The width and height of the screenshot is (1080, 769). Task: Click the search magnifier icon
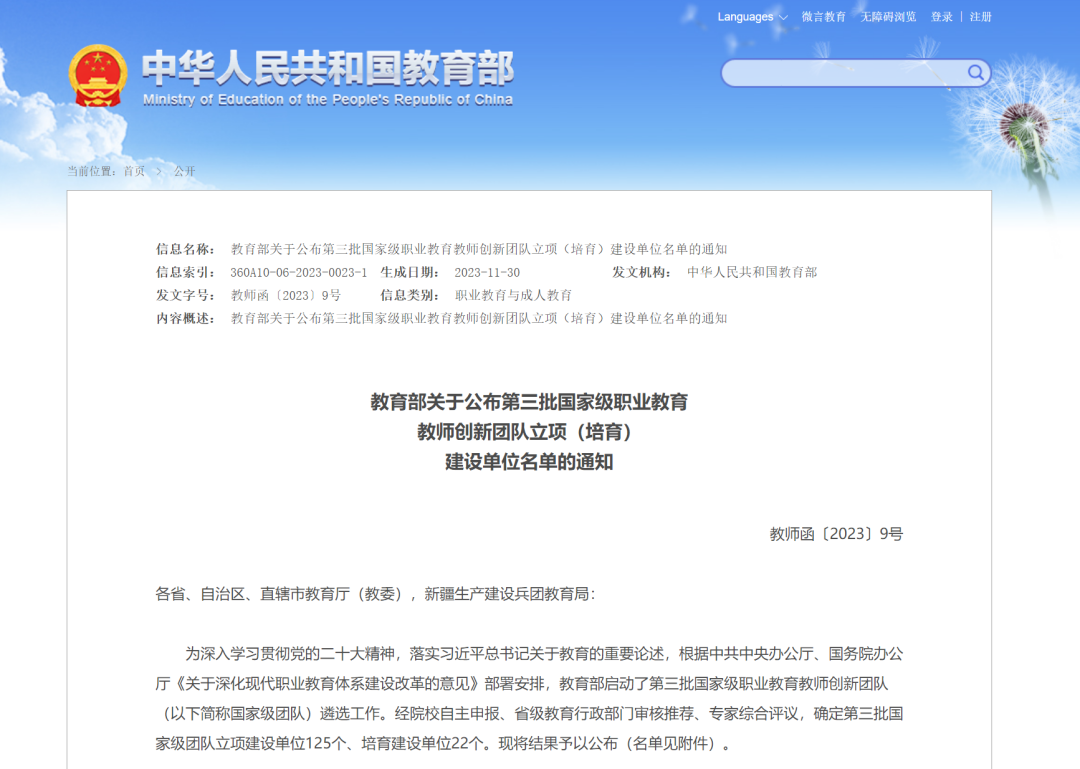tap(975, 72)
